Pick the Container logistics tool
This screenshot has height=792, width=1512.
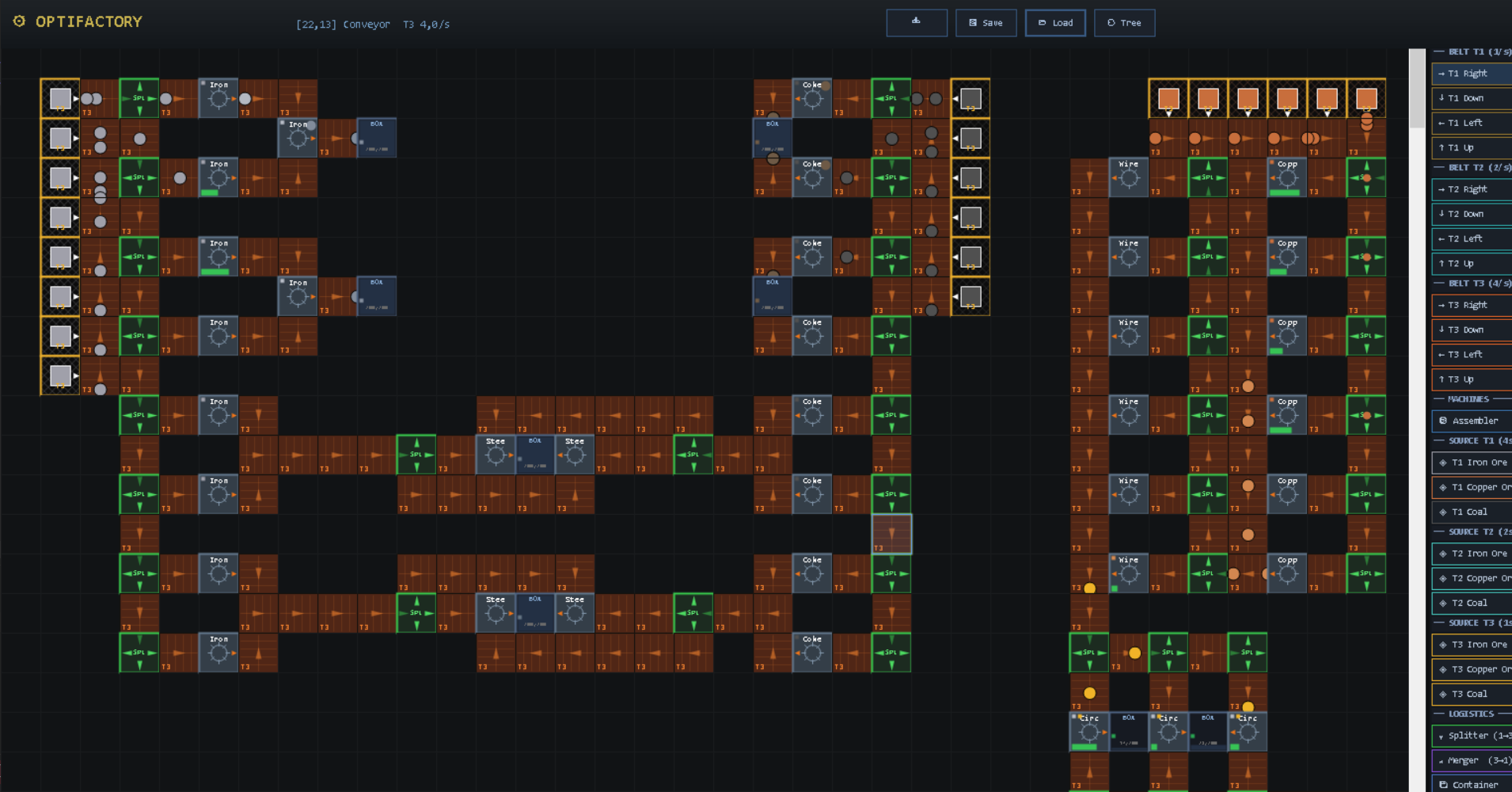pos(1472,784)
